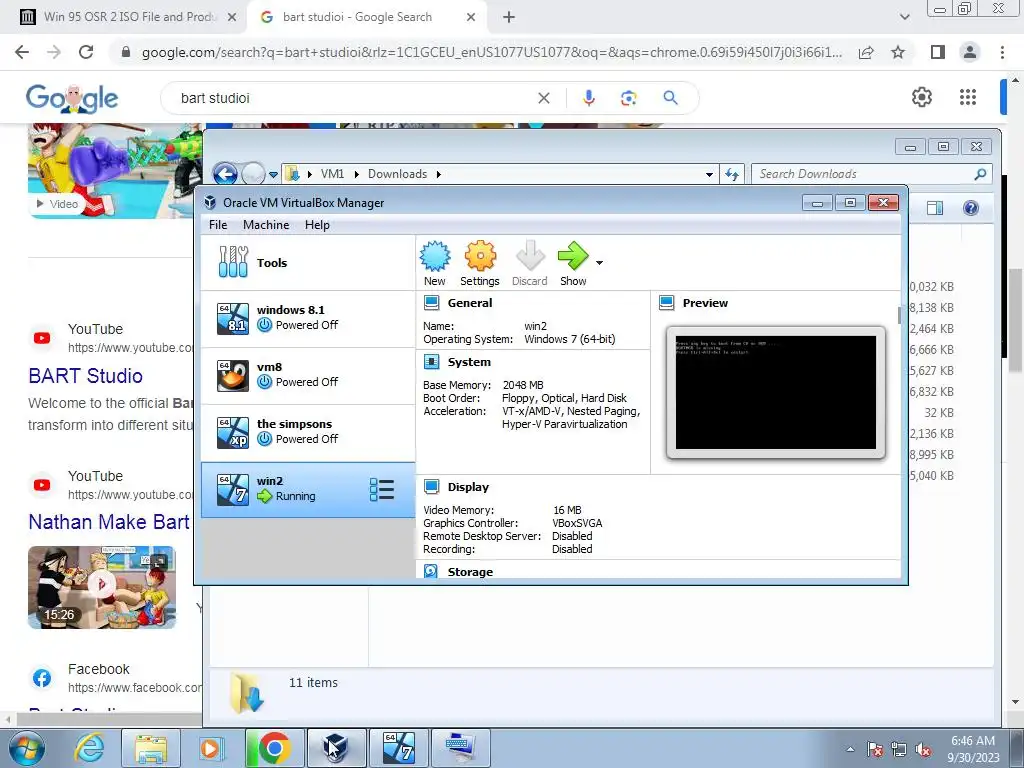The width and height of the screenshot is (1024, 768).
Task: Open Nathan Make Bart search result
Action: coord(109,522)
